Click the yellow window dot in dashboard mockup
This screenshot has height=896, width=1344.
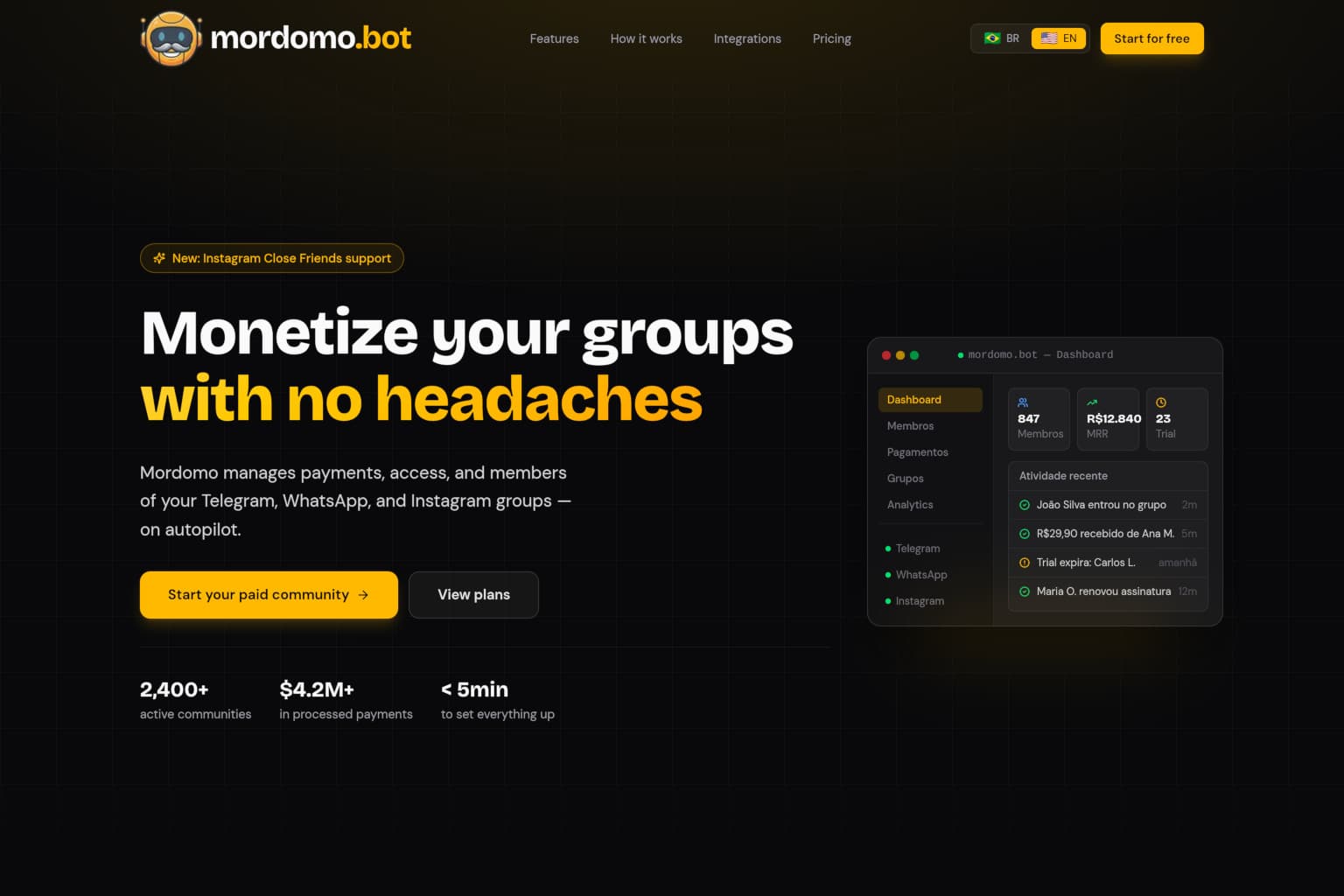pyautogui.click(x=900, y=355)
